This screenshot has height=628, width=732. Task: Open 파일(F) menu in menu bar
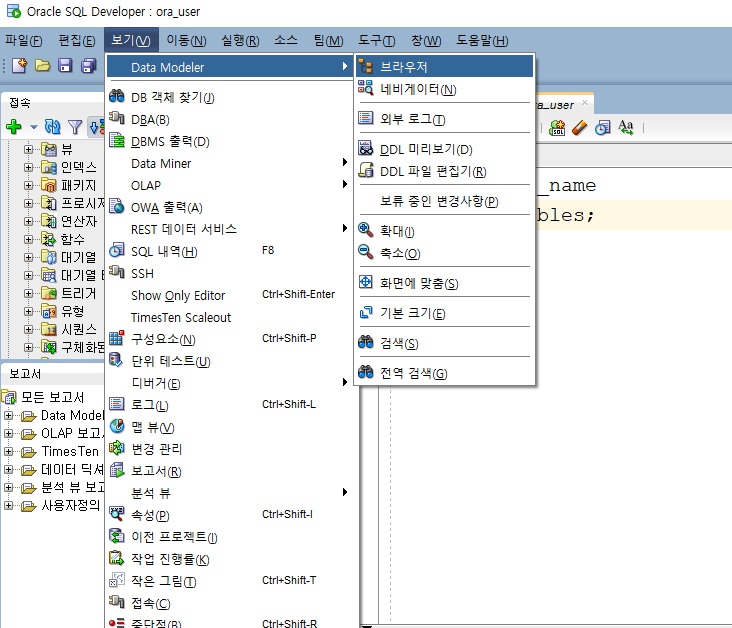point(23,41)
